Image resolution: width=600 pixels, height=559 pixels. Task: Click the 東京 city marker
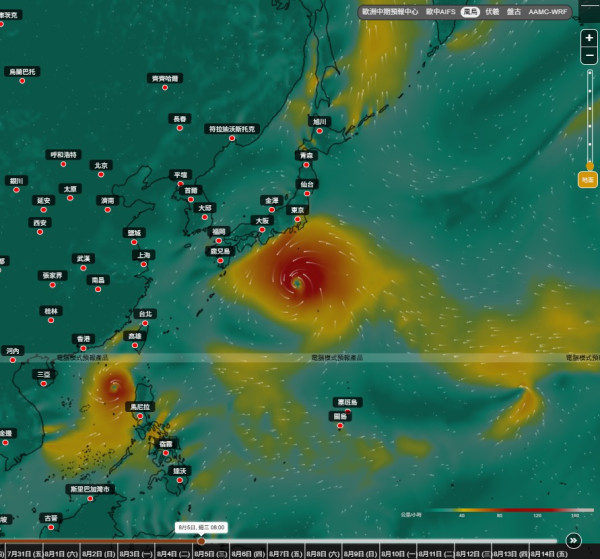pos(297,219)
